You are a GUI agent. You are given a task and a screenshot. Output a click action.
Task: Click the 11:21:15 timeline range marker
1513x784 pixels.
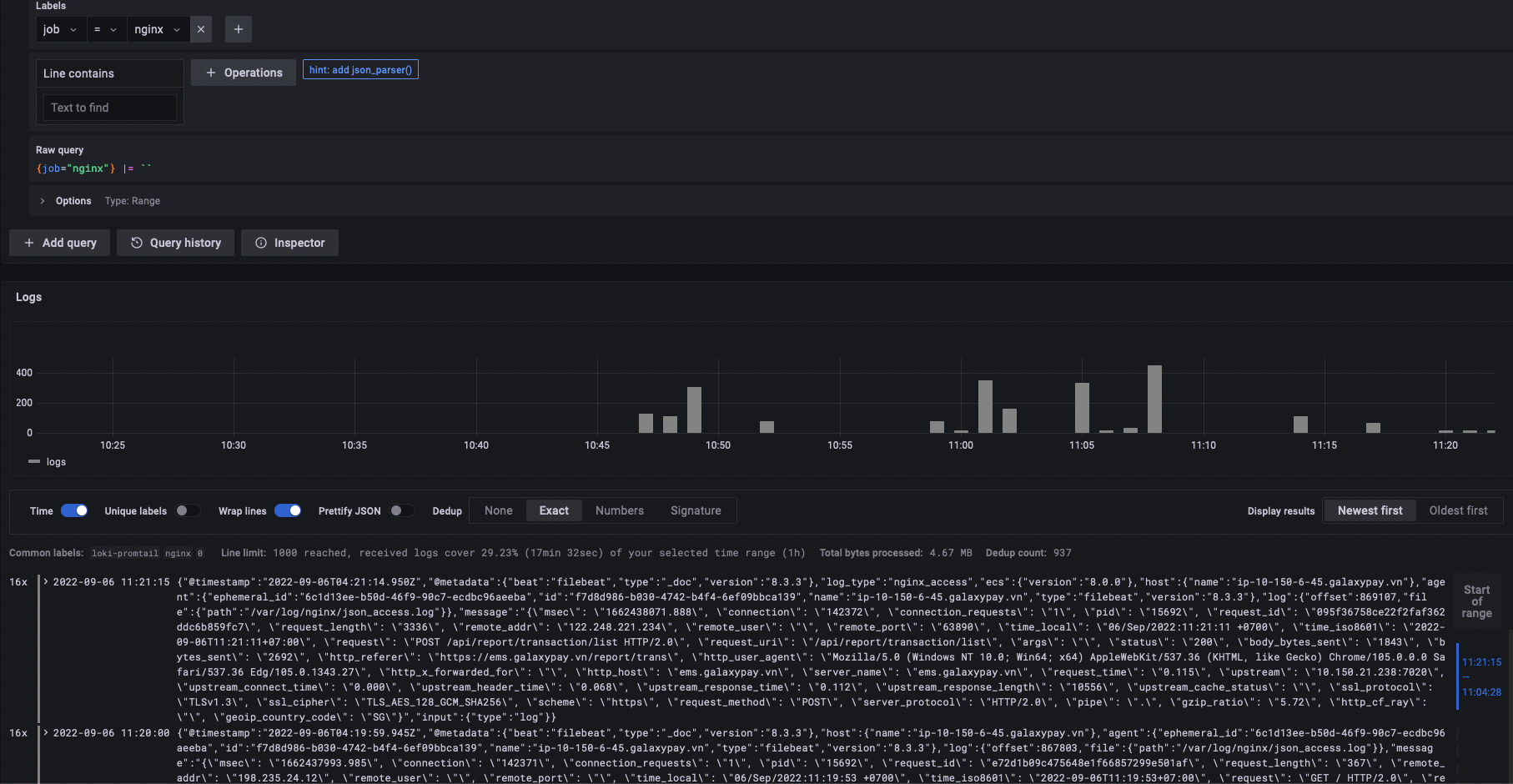(x=1481, y=662)
